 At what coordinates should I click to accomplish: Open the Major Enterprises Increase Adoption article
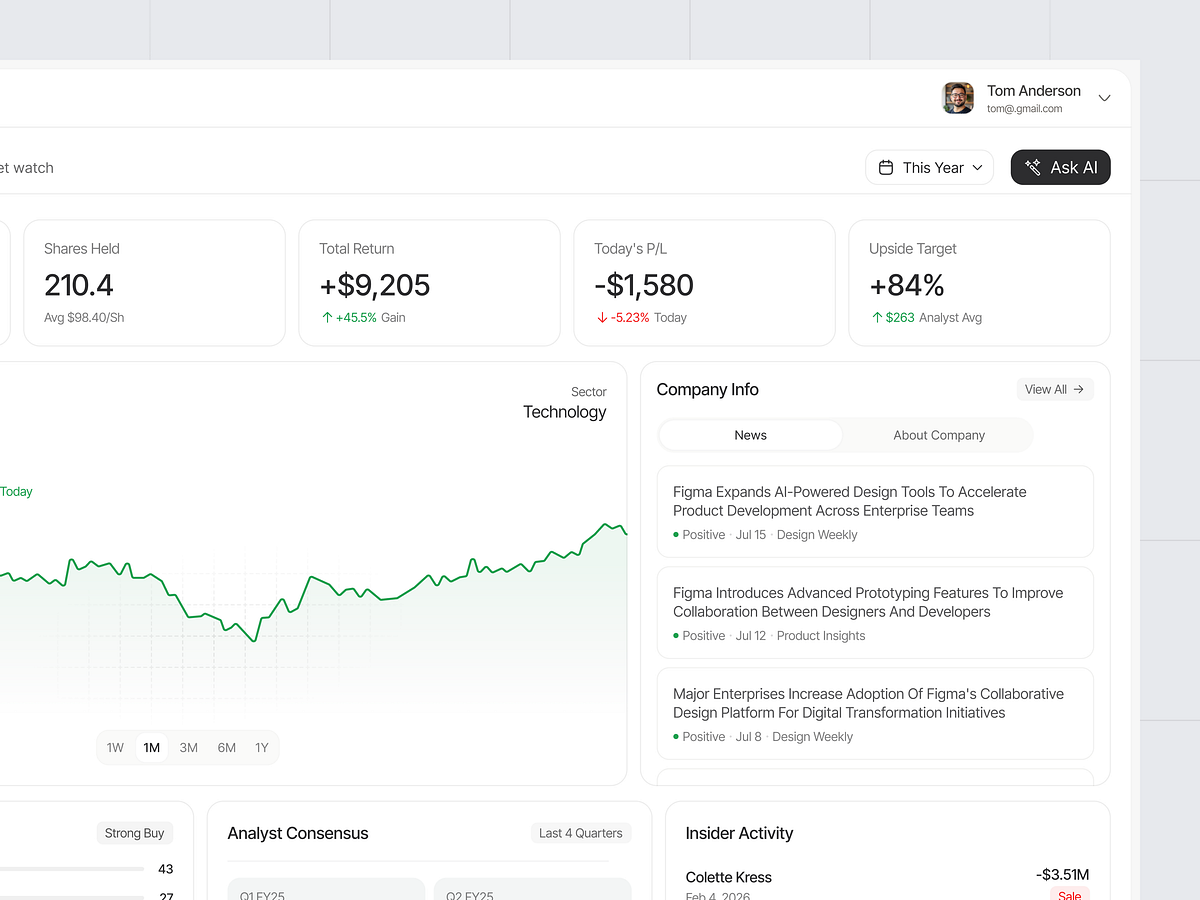875,713
